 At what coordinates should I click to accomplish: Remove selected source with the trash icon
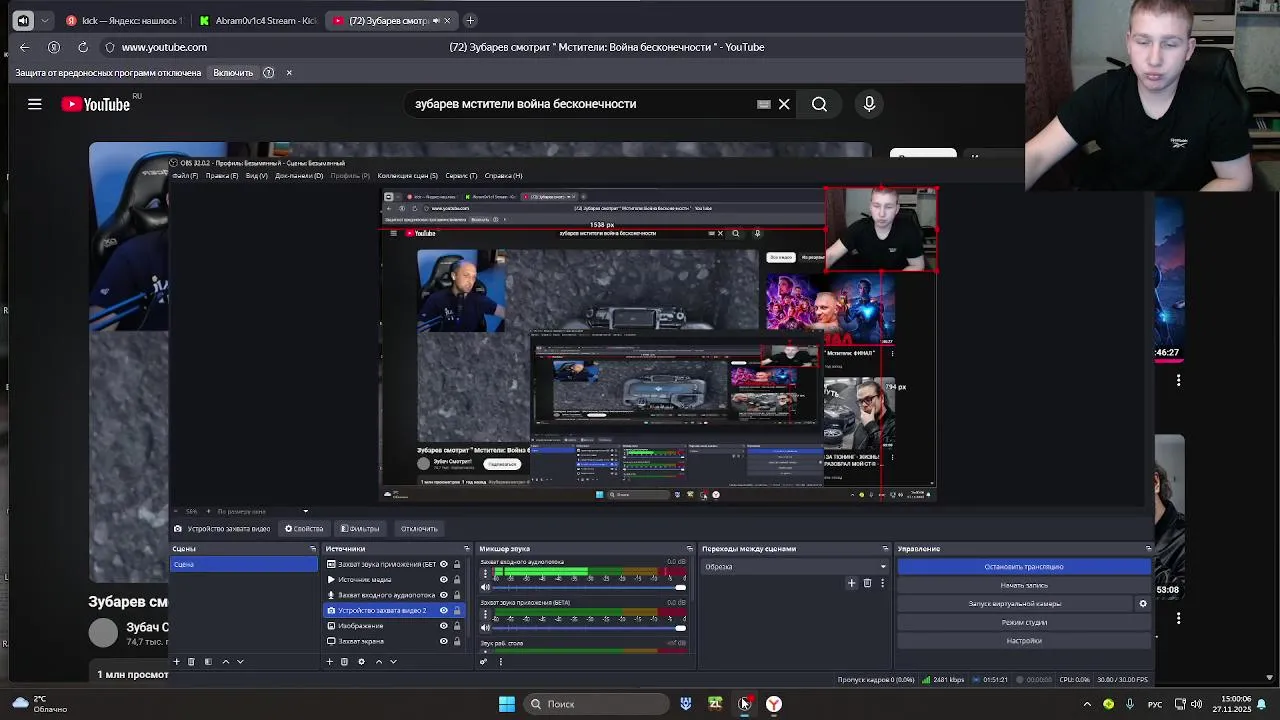[x=344, y=661]
